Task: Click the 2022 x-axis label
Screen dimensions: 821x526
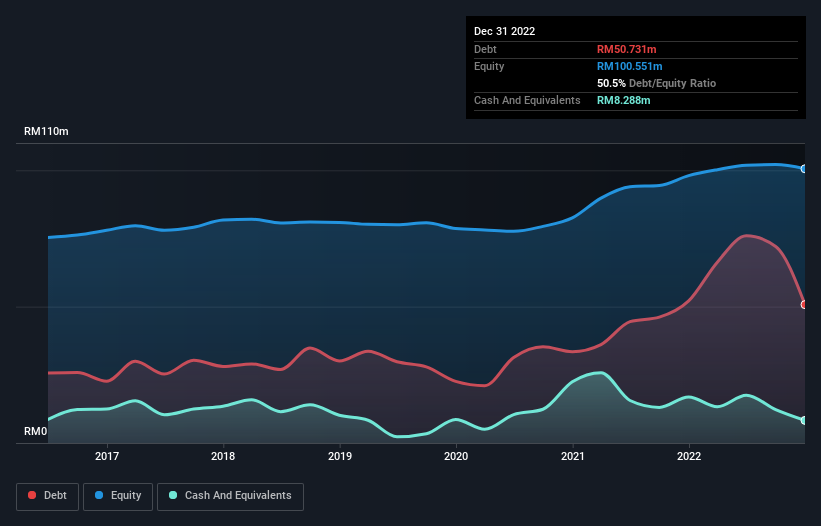Action: (x=689, y=456)
